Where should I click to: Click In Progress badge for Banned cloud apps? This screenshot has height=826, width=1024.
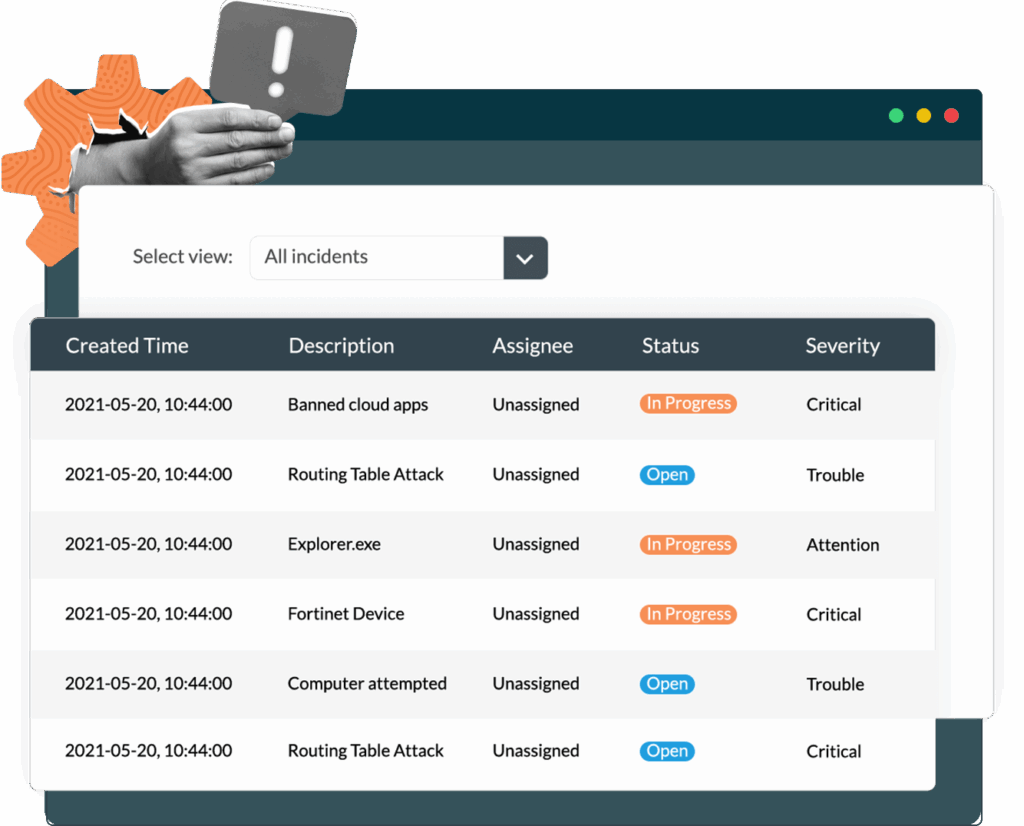click(688, 404)
